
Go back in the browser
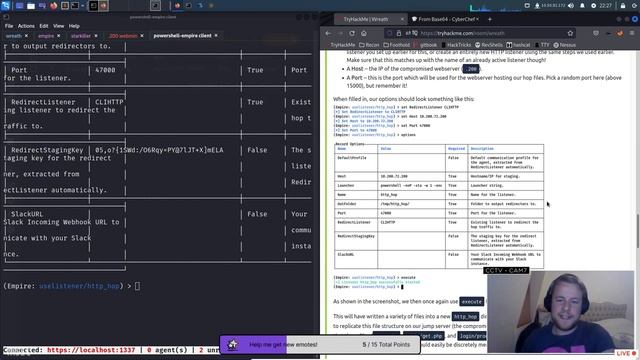328,33
